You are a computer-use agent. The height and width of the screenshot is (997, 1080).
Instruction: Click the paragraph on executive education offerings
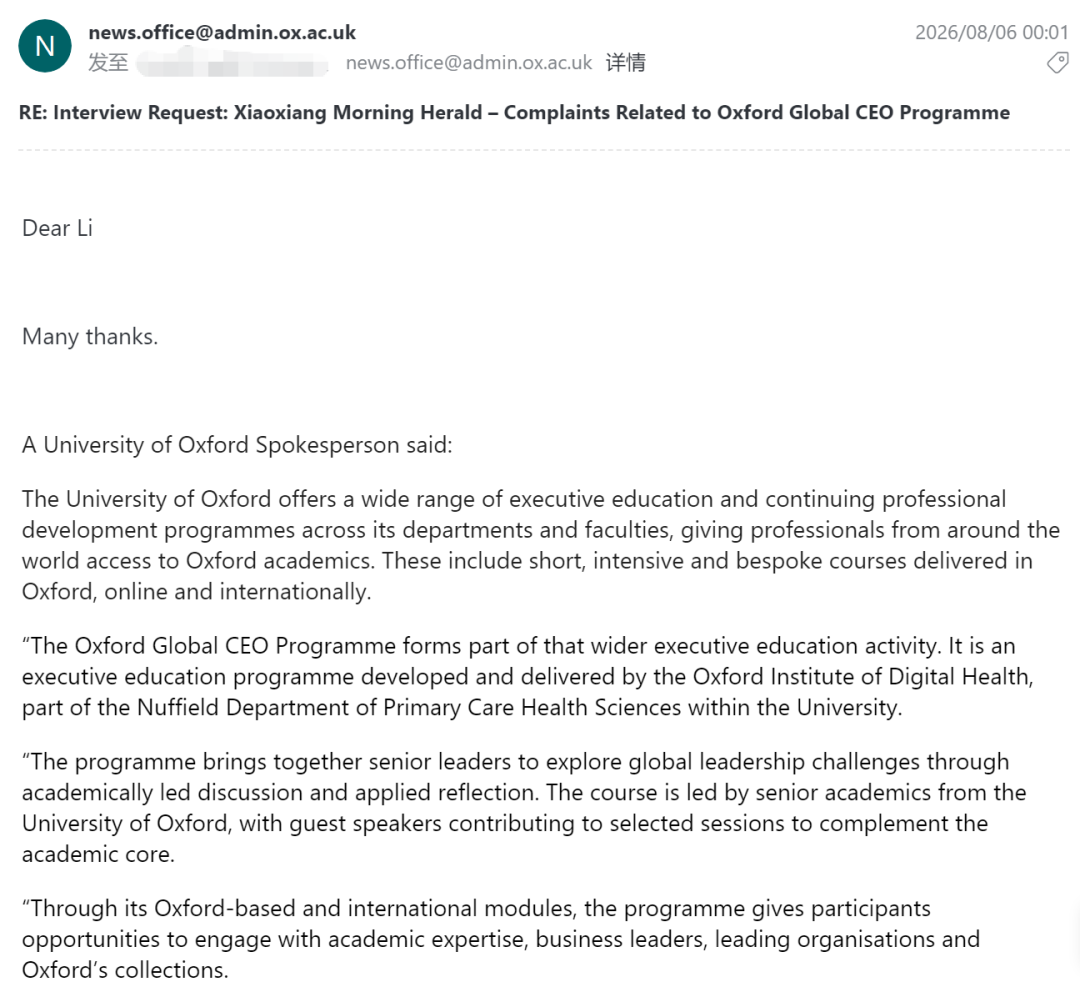point(541,545)
